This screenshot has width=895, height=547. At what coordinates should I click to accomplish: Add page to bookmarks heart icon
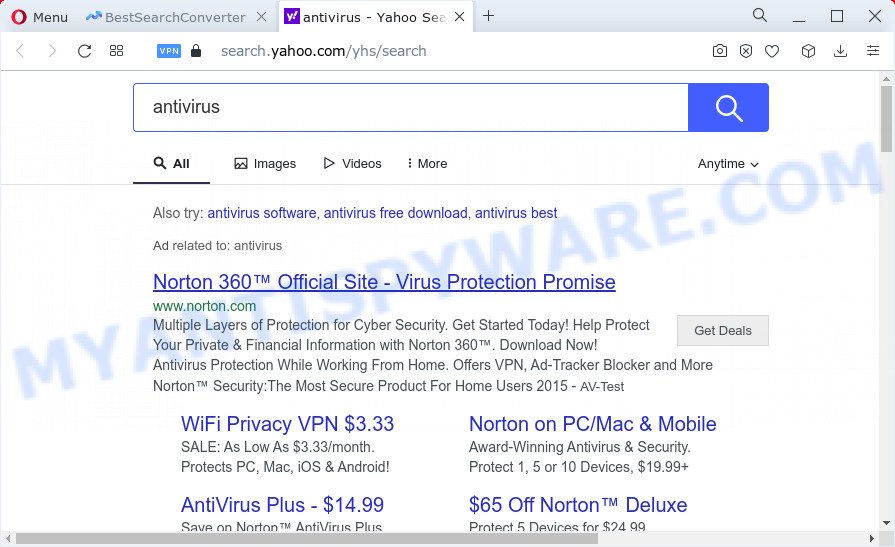coord(772,51)
